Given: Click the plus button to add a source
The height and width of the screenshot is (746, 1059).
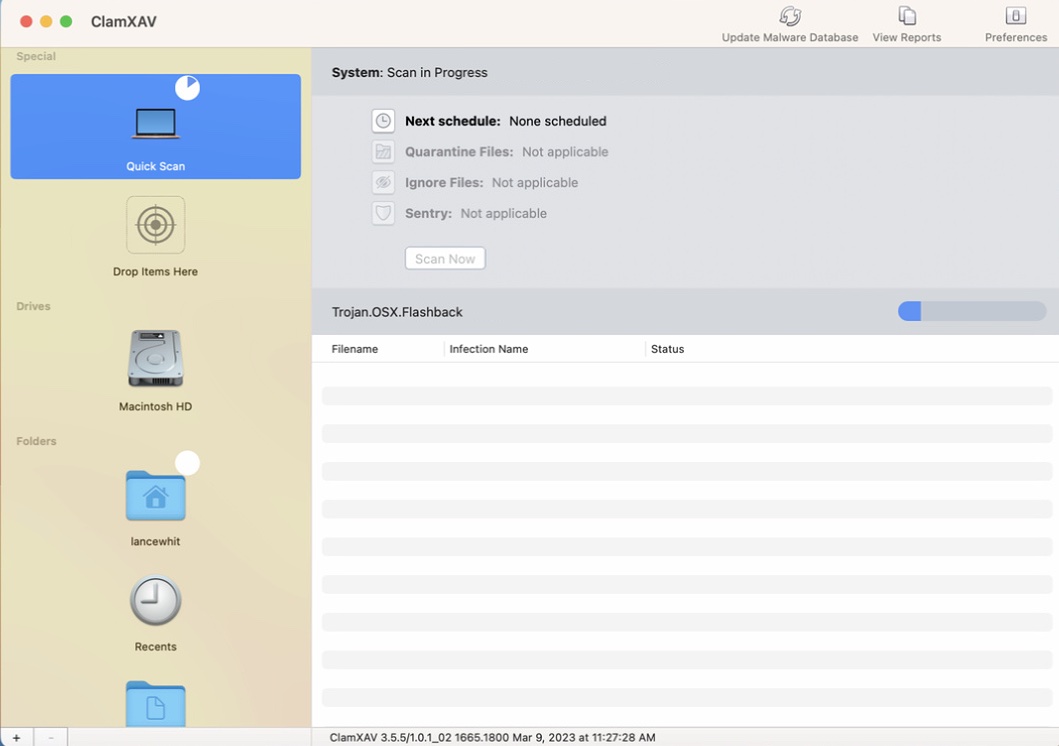Looking at the screenshot, I should (x=17, y=737).
